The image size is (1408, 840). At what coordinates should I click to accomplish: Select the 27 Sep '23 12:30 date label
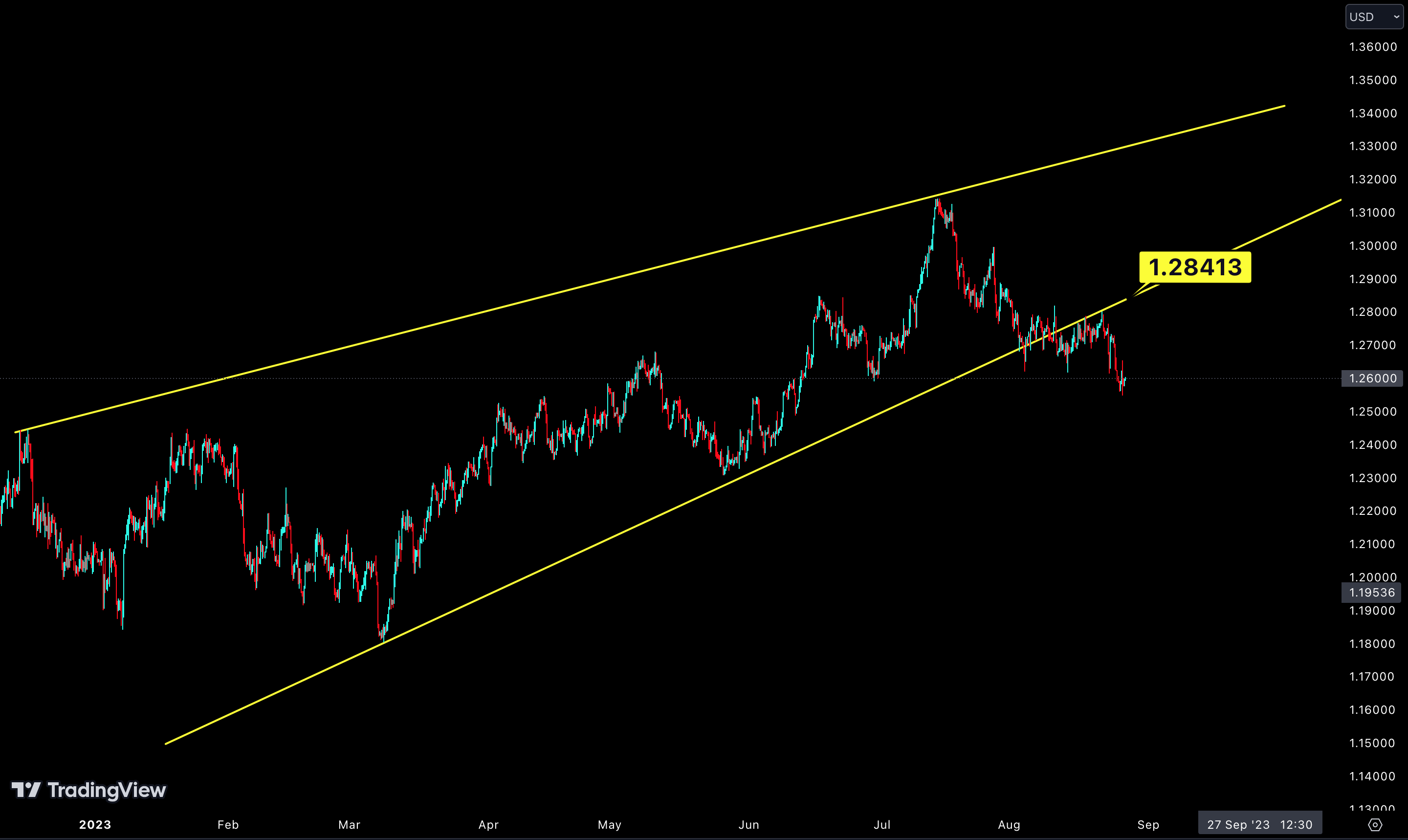tap(1260, 825)
